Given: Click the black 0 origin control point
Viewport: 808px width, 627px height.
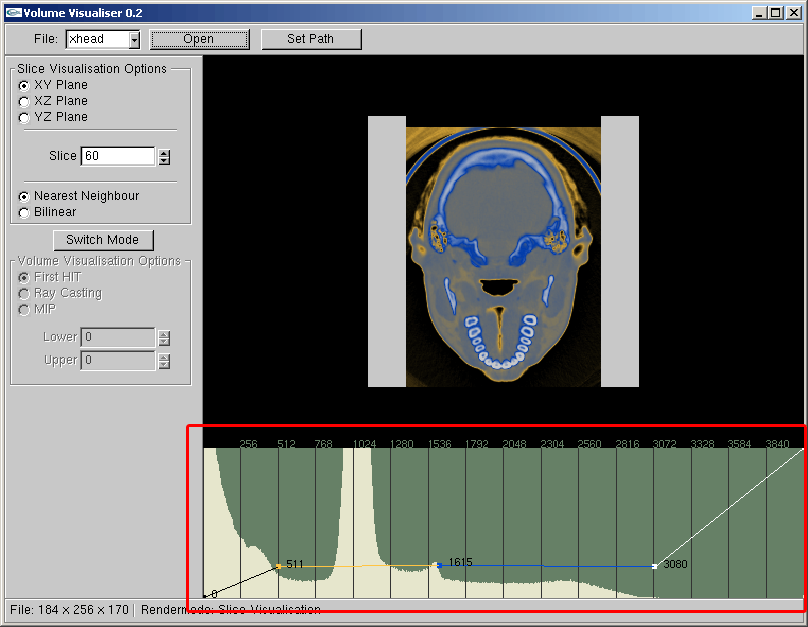Looking at the screenshot, I should point(205,596).
